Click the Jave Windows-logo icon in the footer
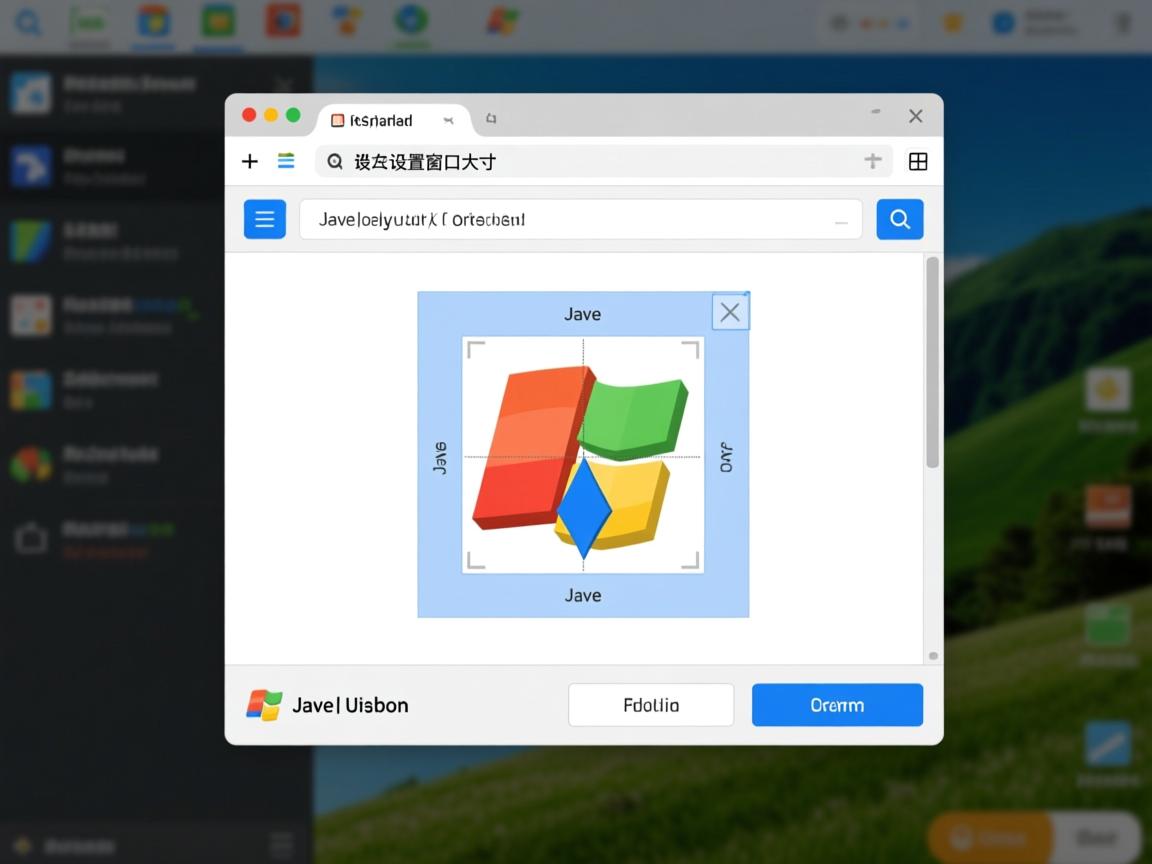1152x864 pixels. [x=262, y=705]
